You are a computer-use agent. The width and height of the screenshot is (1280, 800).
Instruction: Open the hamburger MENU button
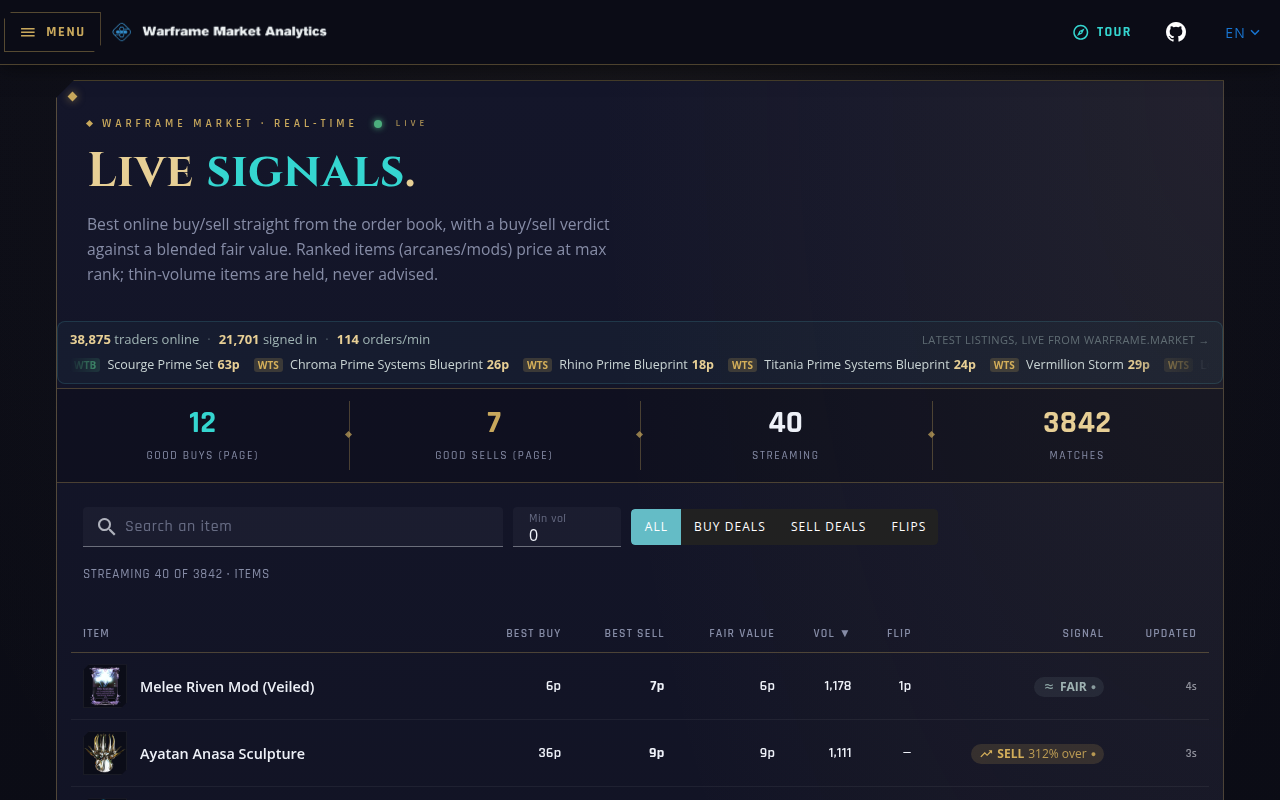point(52,32)
